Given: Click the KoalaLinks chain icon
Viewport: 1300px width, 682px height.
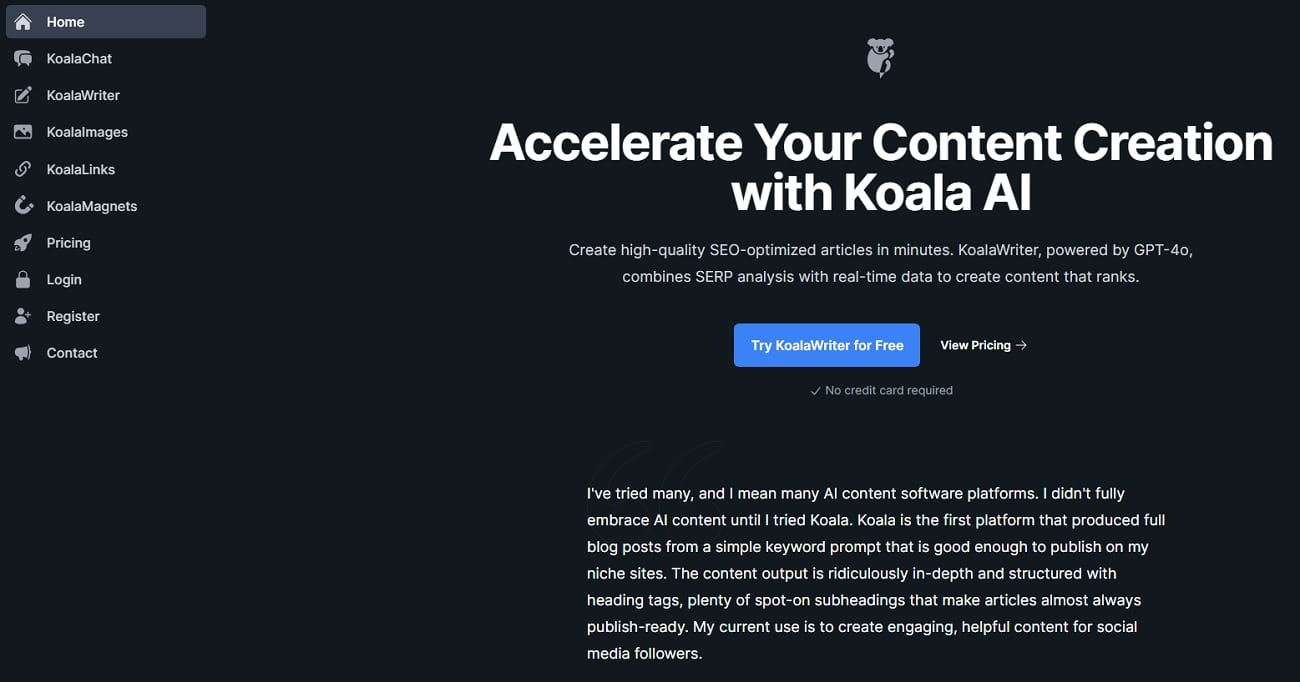Looking at the screenshot, I should 23,169.
